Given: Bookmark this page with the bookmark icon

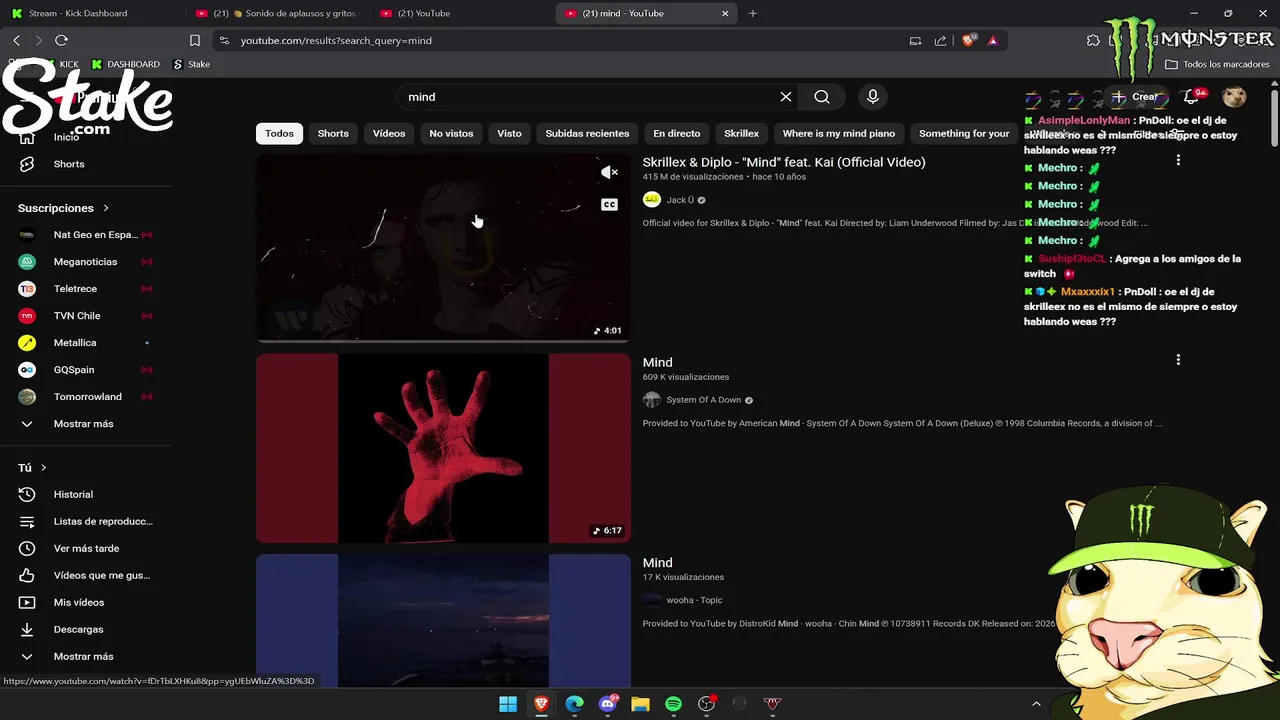Looking at the screenshot, I should 195,40.
